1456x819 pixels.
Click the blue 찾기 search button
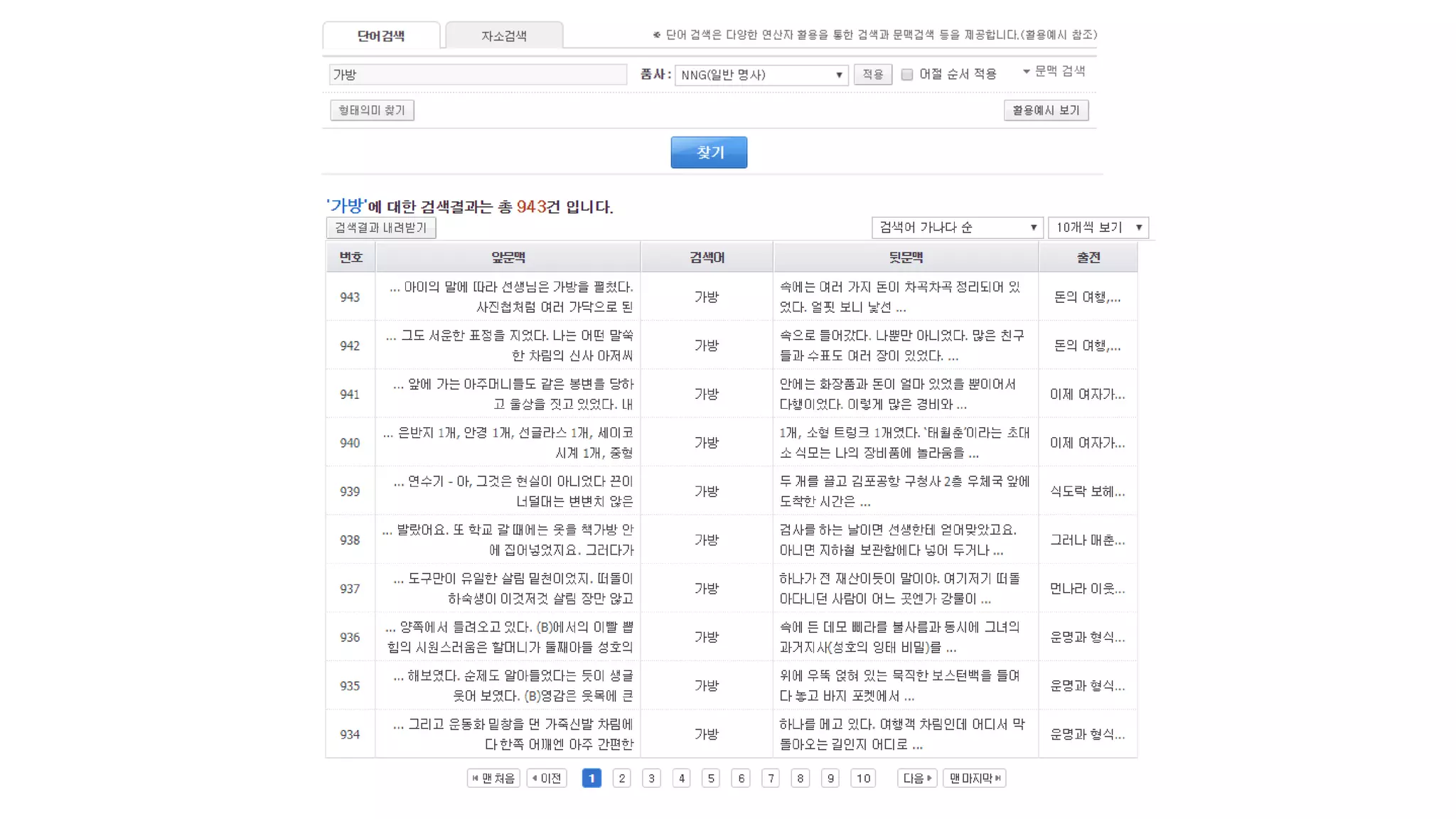tap(709, 152)
